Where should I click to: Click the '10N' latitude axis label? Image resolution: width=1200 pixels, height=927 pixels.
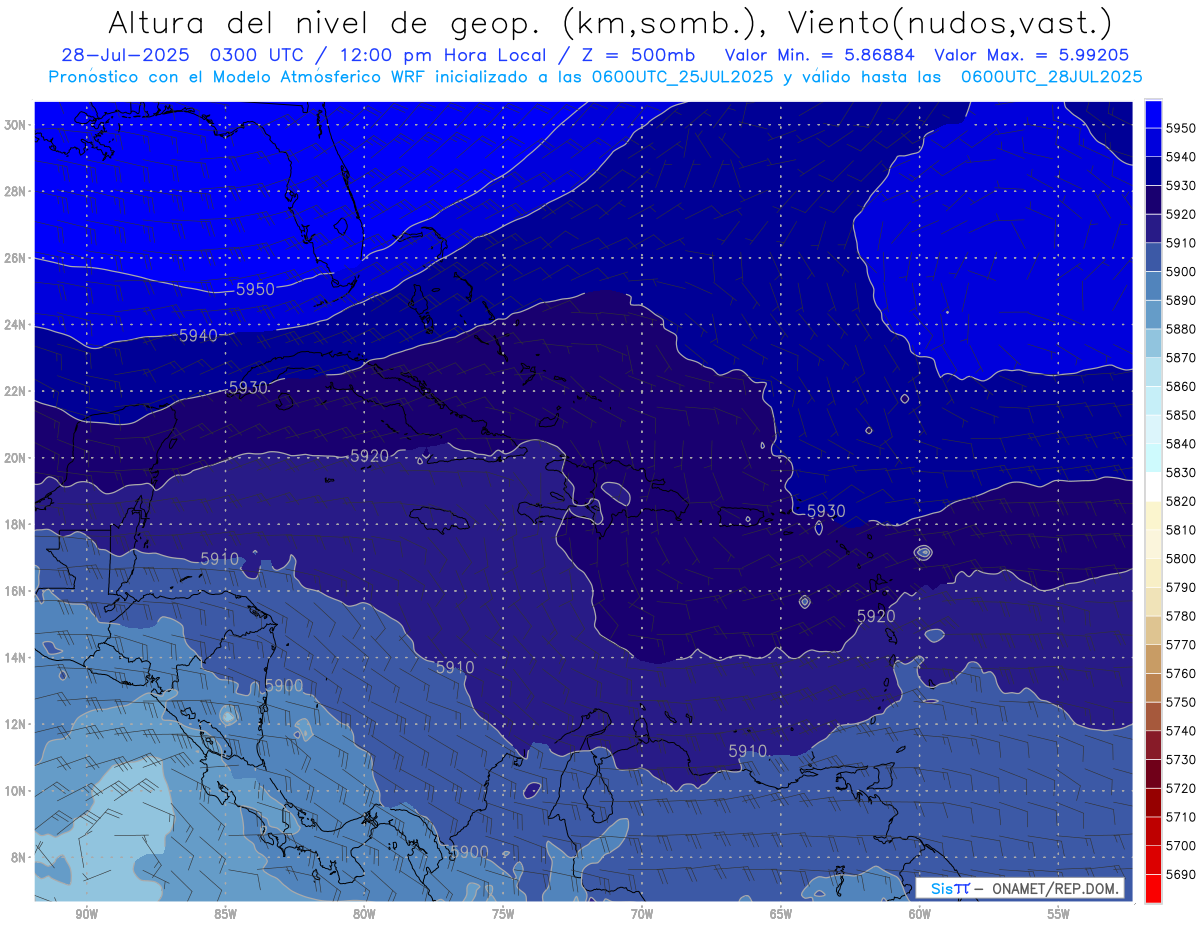pos(15,791)
